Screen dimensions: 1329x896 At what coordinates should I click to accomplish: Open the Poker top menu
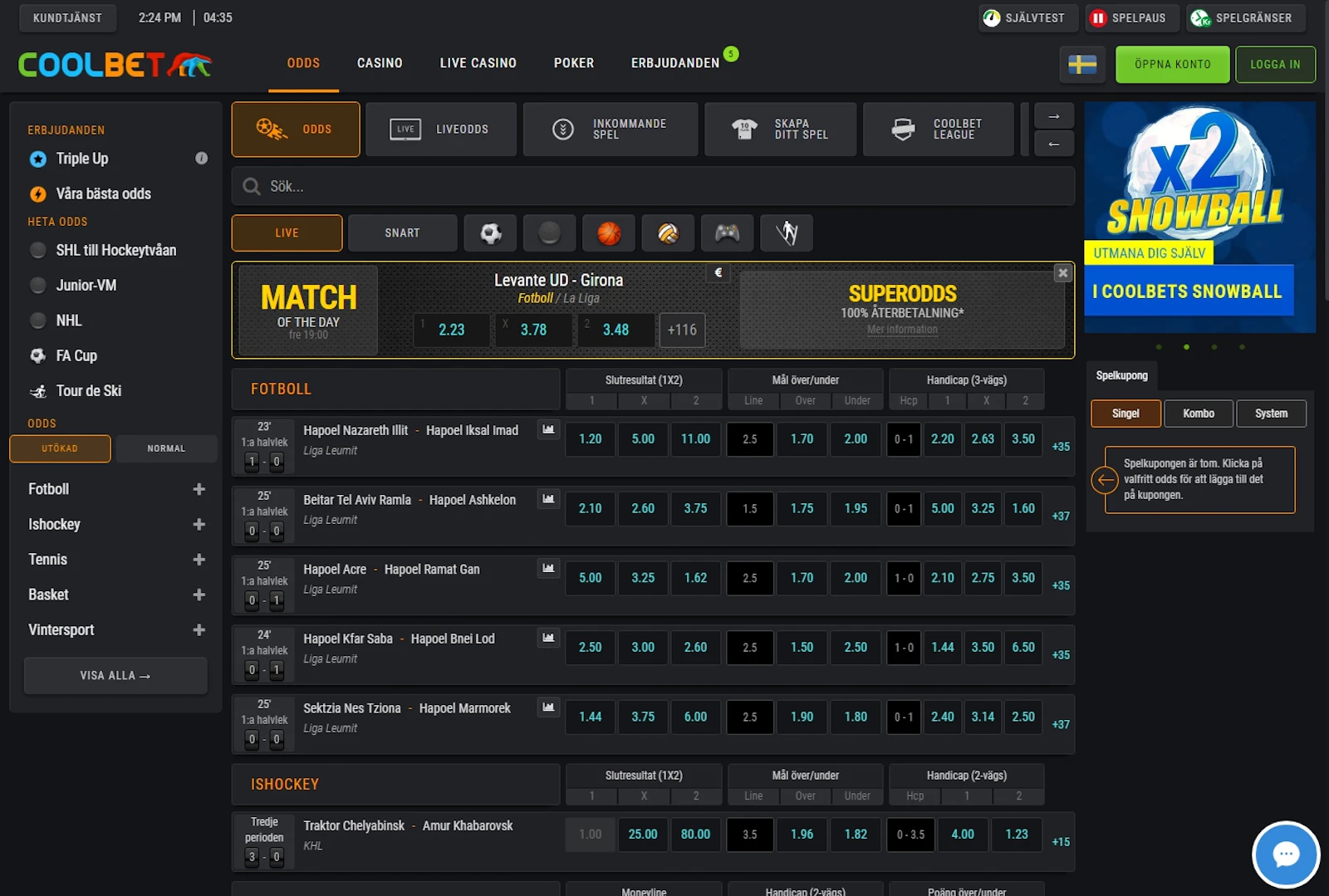[574, 63]
